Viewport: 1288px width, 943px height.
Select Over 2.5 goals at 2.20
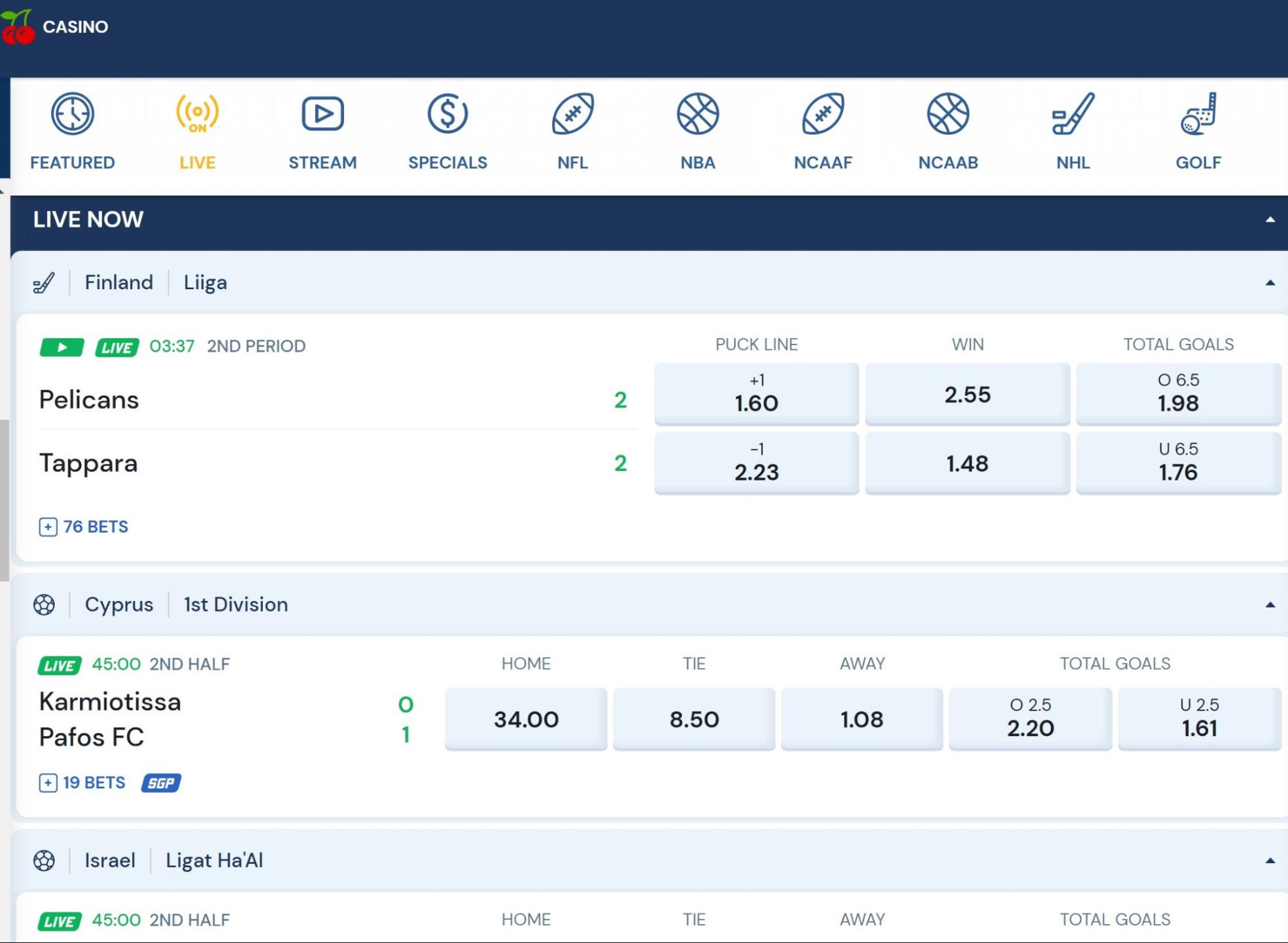click(x=1030, y=719)
